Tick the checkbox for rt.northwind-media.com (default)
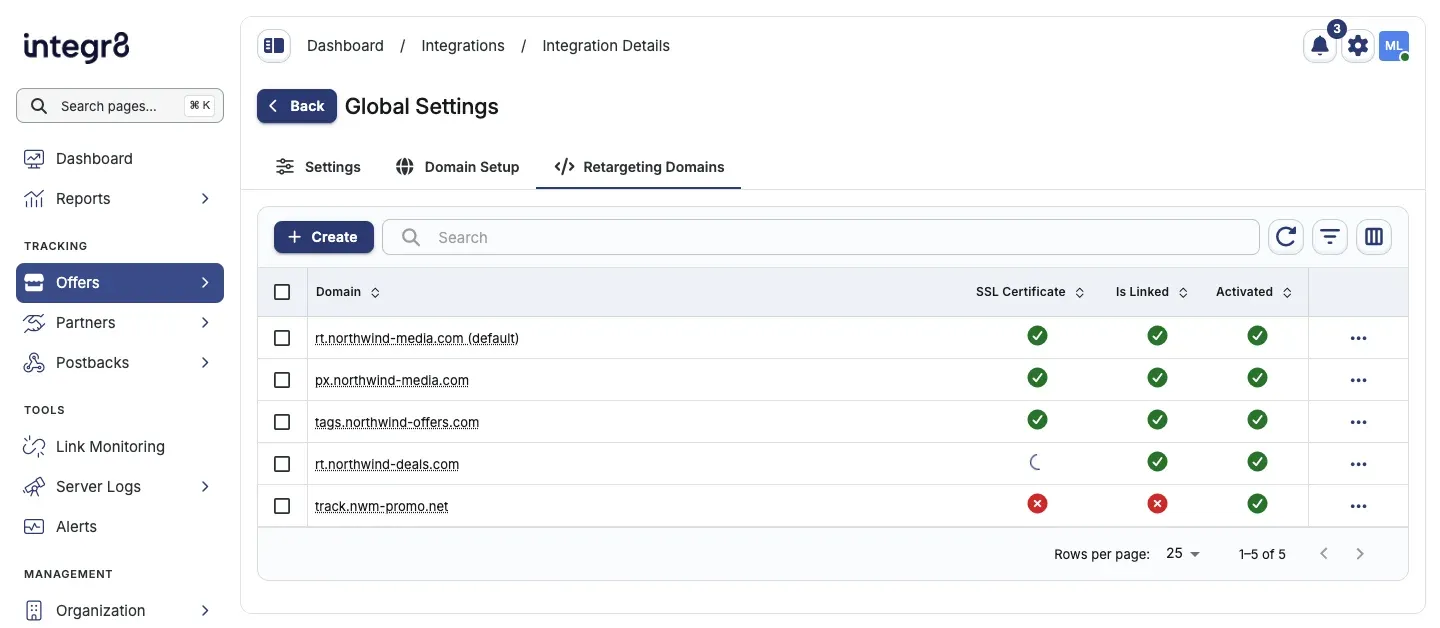1440x628 pixels. [x=282, y=338]
